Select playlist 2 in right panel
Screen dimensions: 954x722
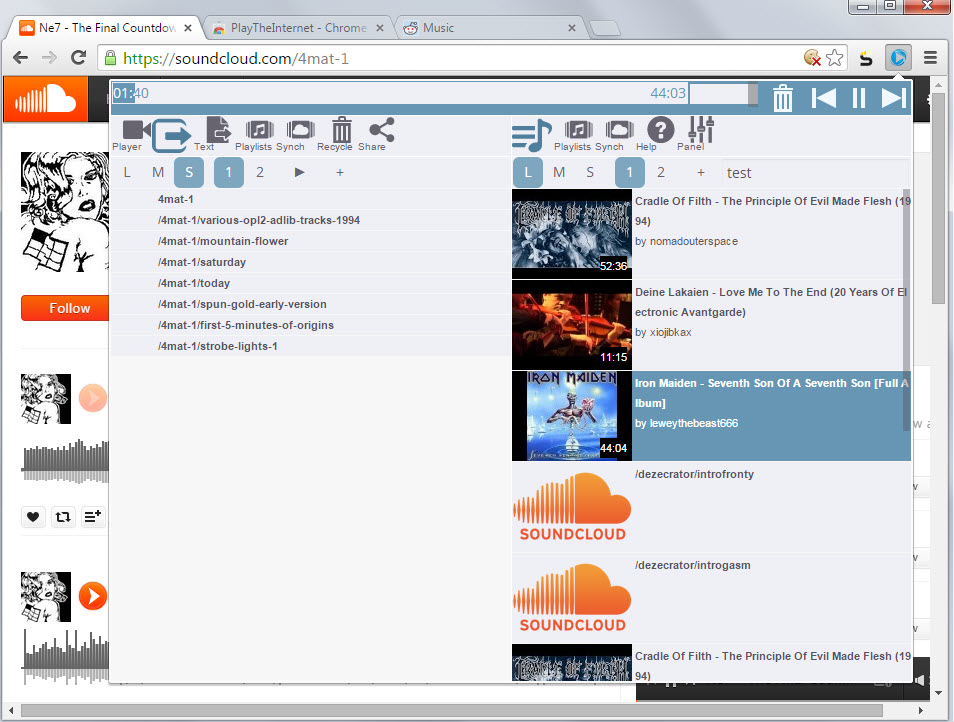(661, 173)
